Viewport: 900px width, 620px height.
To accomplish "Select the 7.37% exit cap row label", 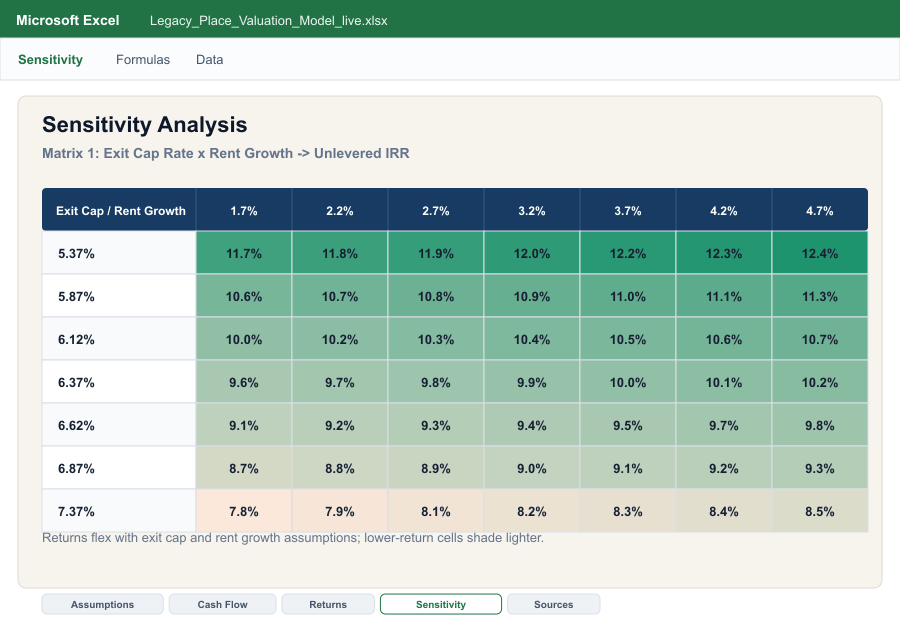I will click(x=119, y=511).
